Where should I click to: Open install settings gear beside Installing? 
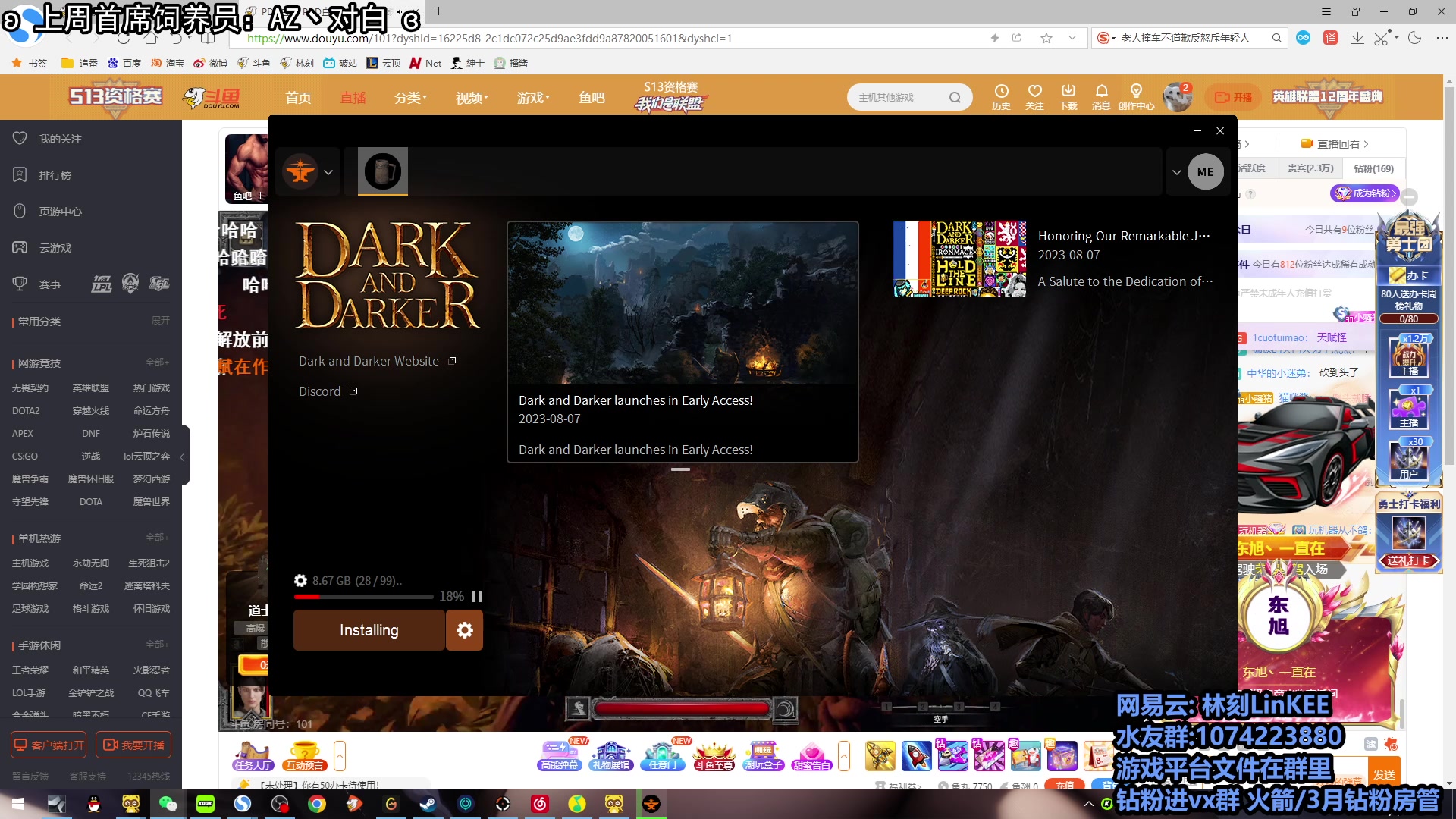[x=465, y=630]
